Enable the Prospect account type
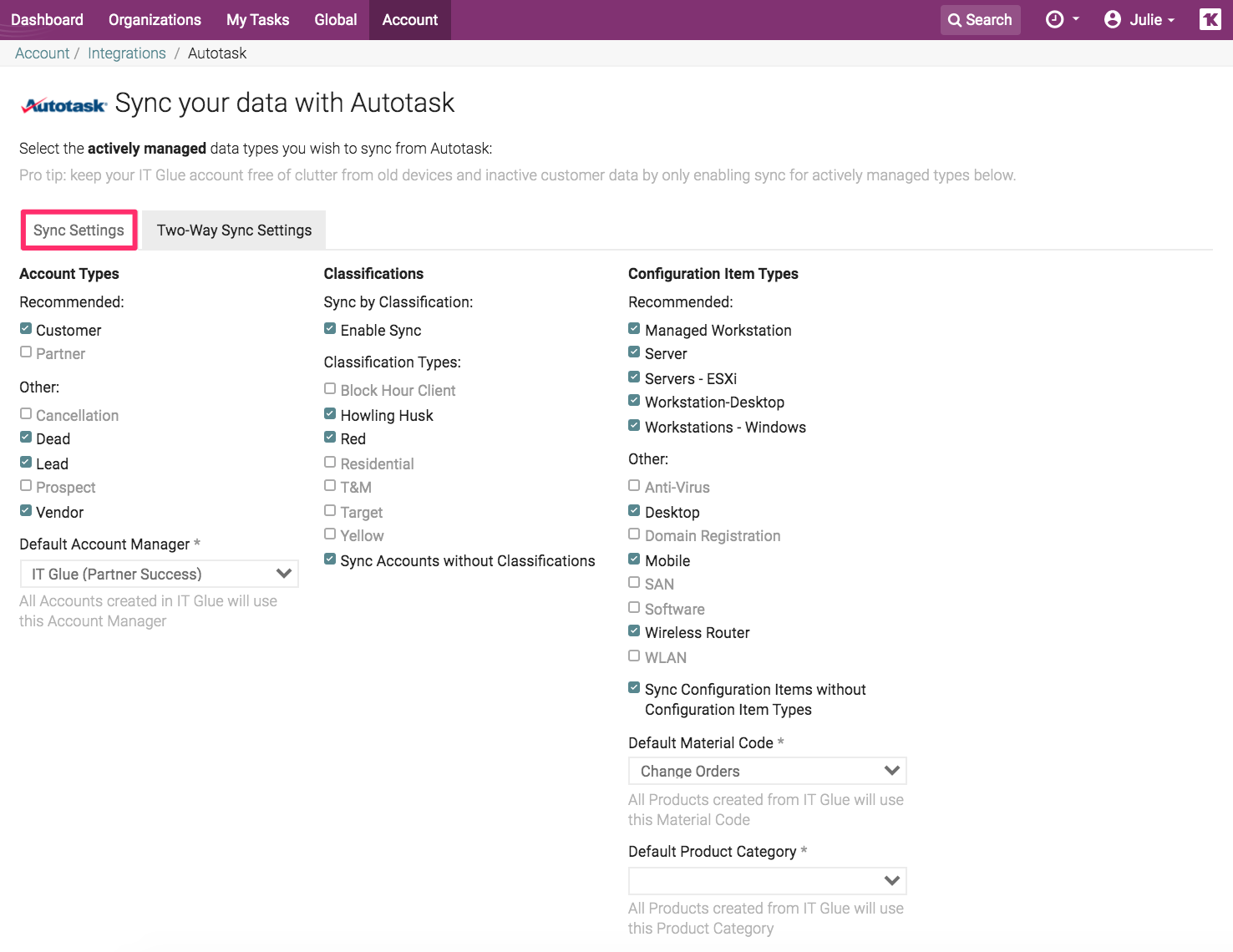This screenshot has height=952, width=1233. tap(26, 486)
